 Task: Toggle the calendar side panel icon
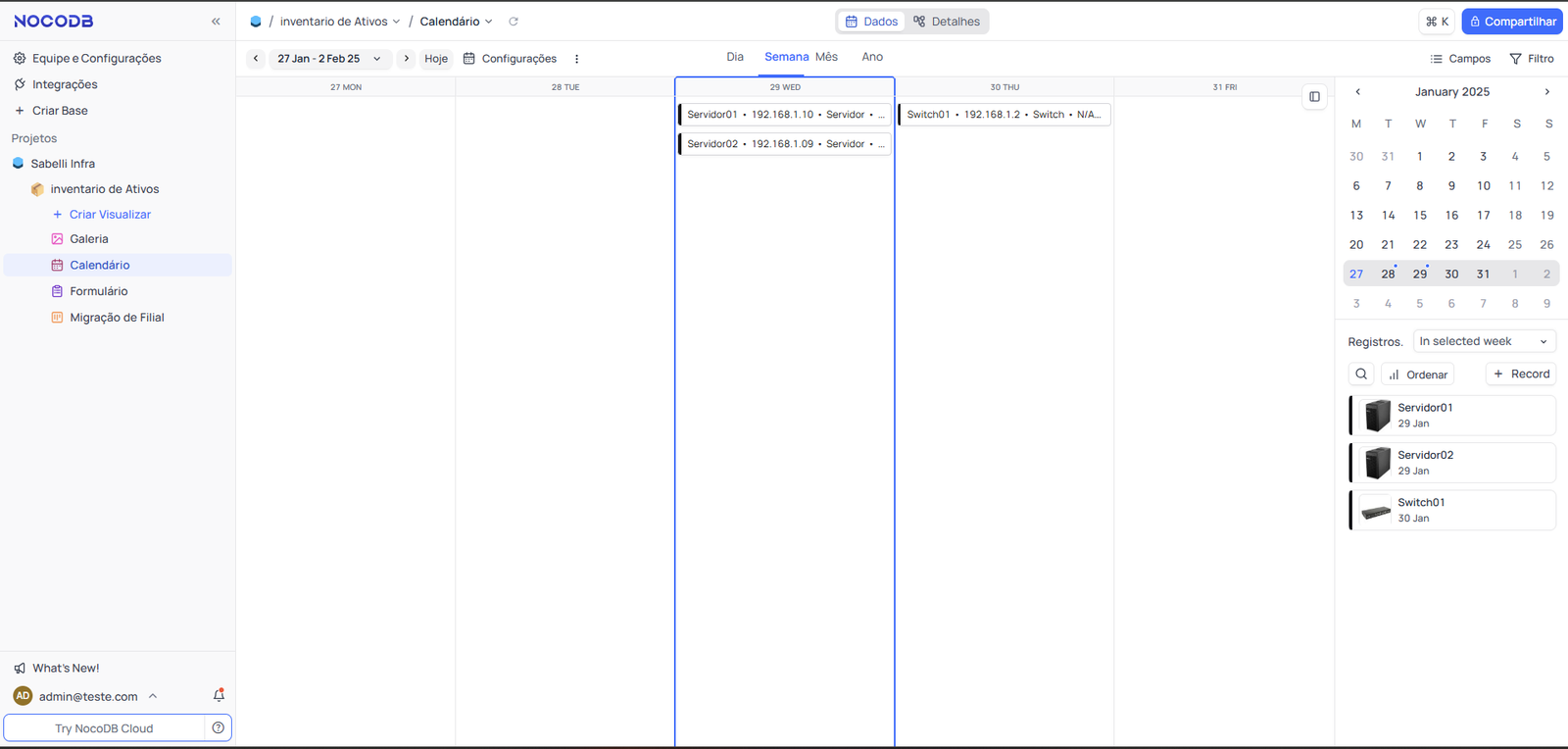tap(1314, 96)
